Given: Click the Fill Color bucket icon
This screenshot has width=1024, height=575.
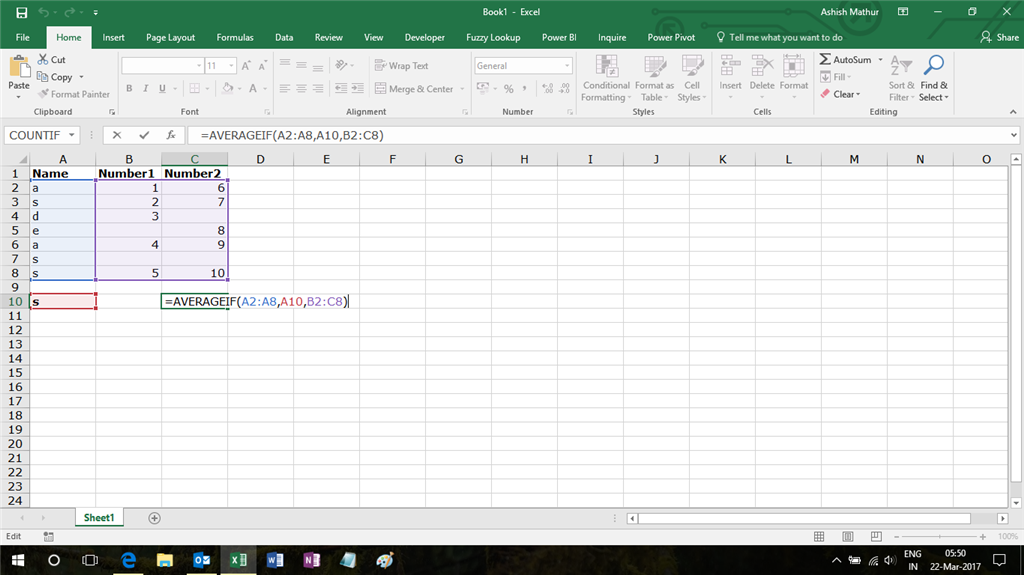Looking at the screenshot, I should pyautogui.click(x=227, y=88).
